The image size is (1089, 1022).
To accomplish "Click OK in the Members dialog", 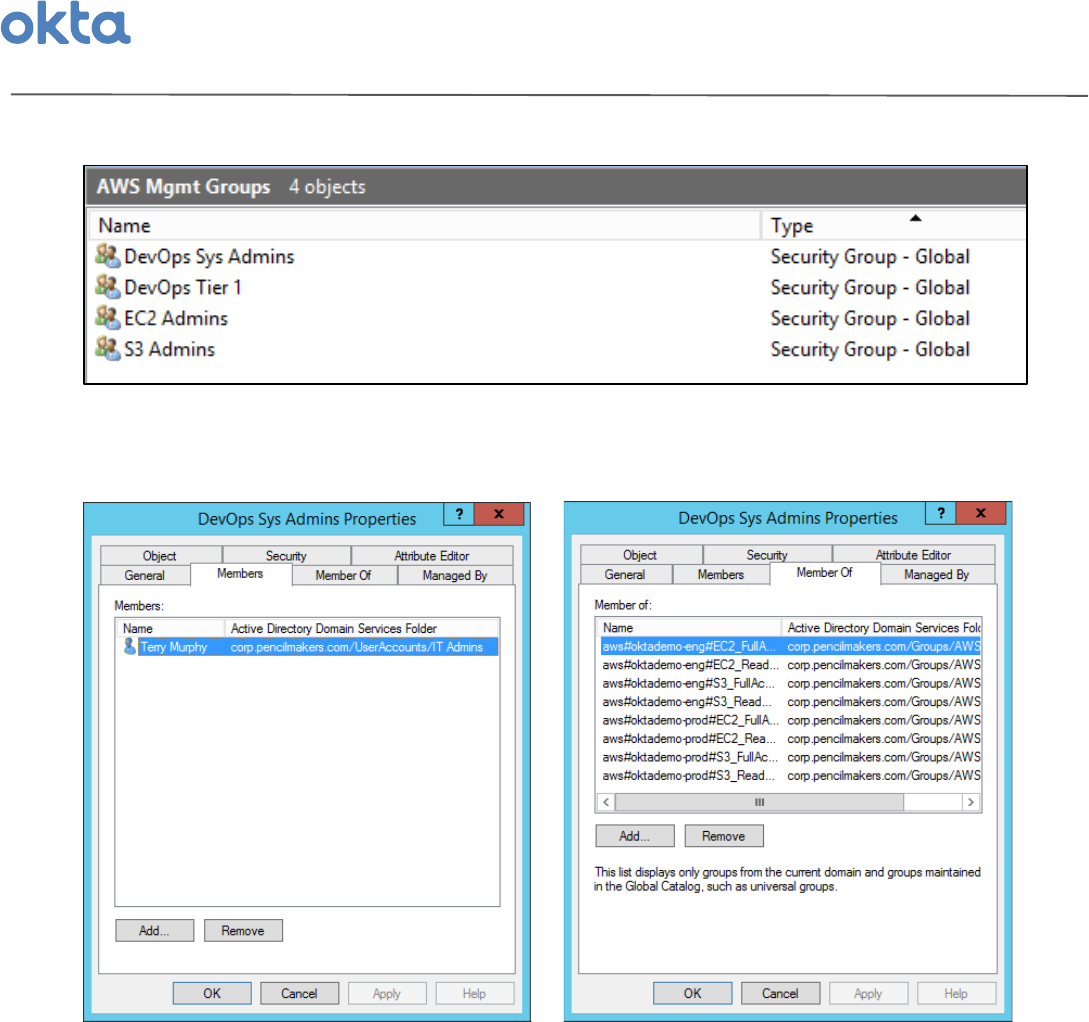I will click(x=213, y=994).
